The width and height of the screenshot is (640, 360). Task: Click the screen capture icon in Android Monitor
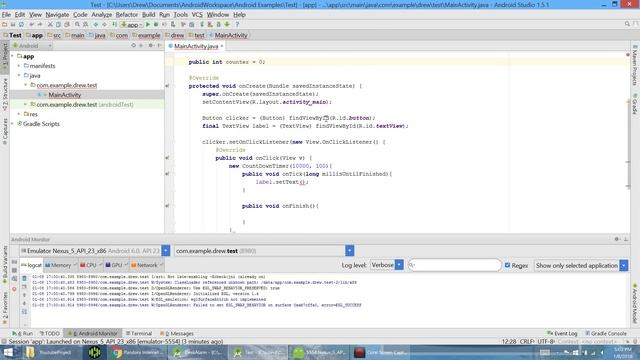(14, 262)
